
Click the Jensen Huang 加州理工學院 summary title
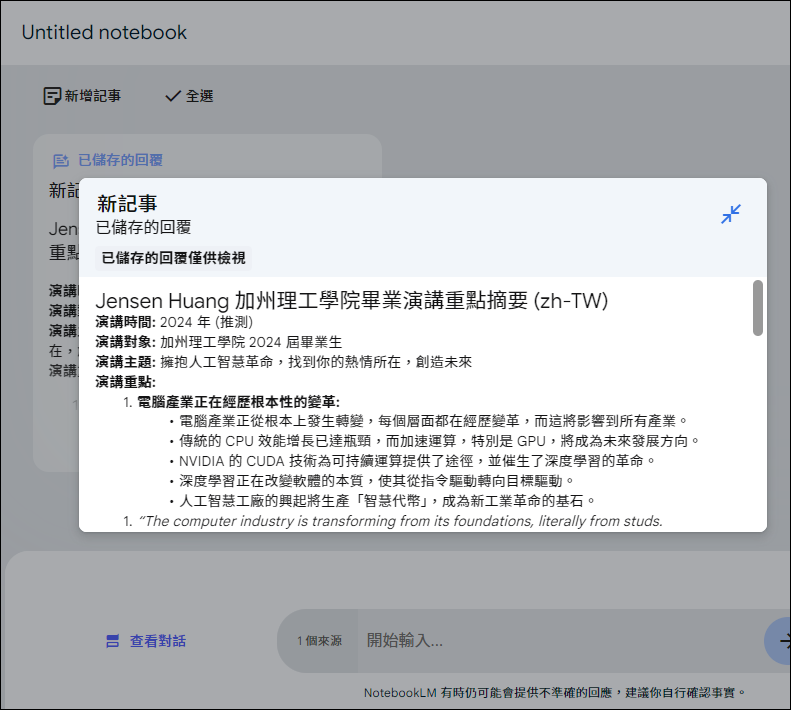(352, 301)
